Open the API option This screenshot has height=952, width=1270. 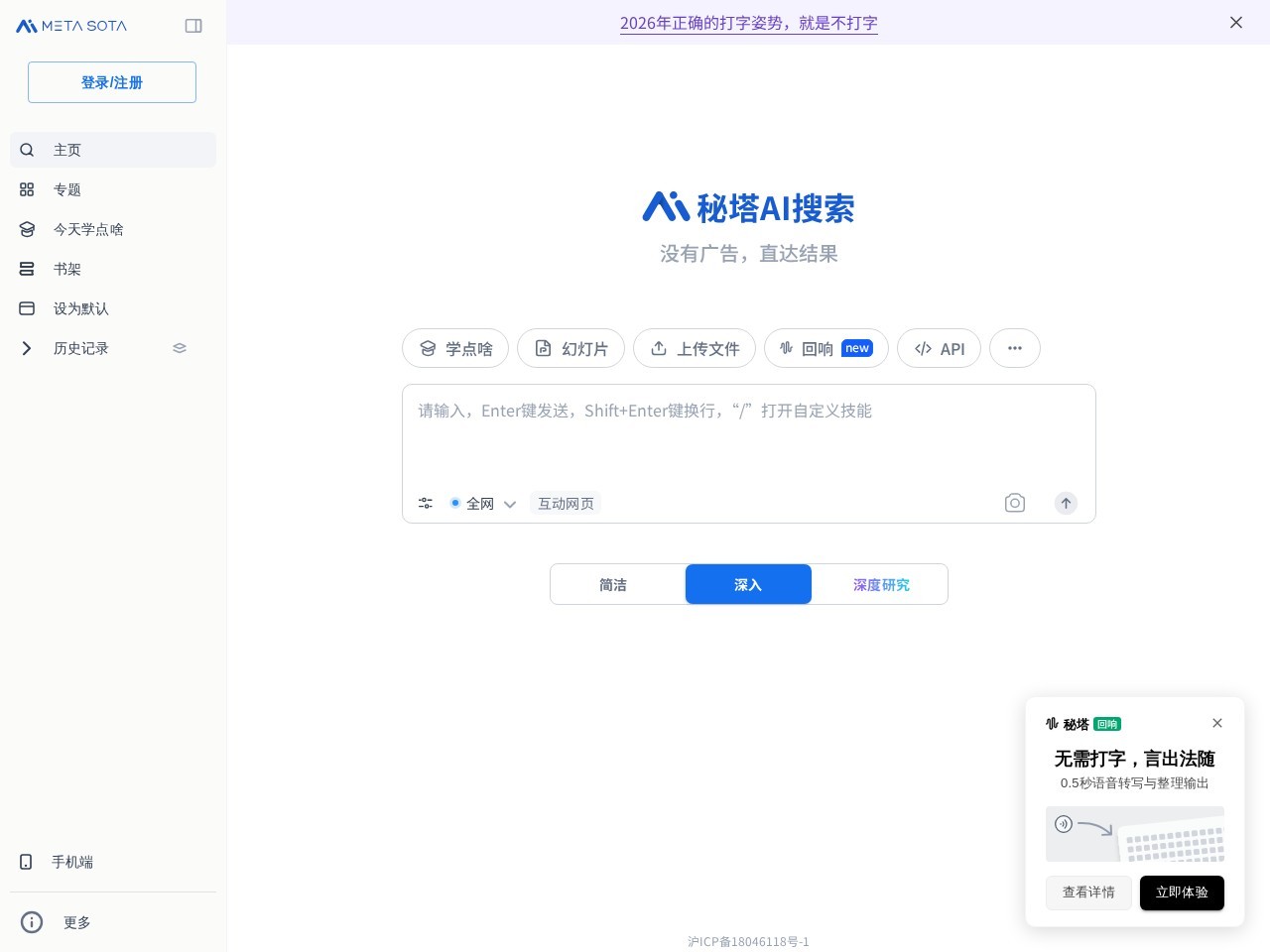(938, 348)
